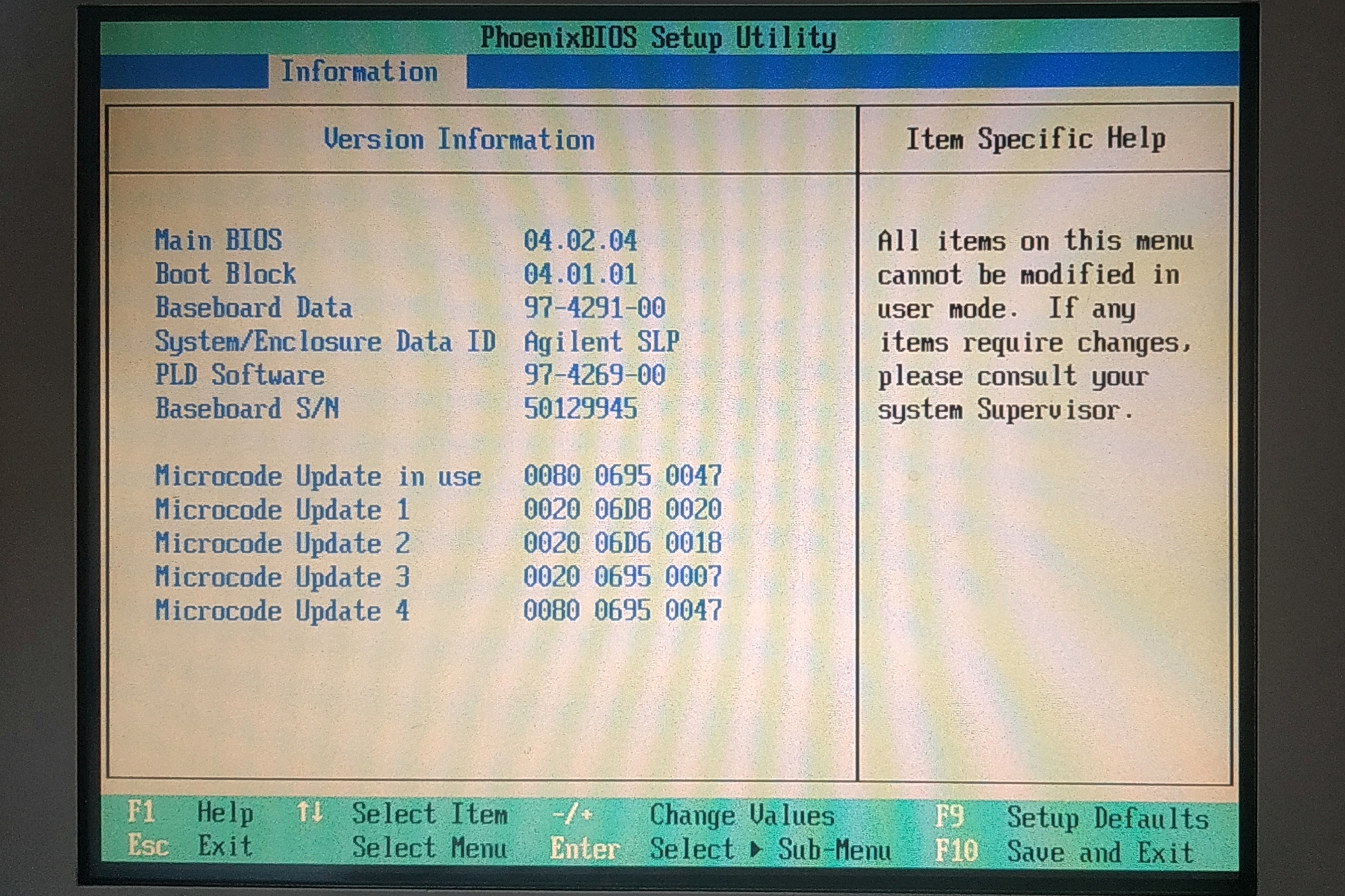The image size is (1345, 896).
Task: Select the Information tab
Action: coord(359,72)
